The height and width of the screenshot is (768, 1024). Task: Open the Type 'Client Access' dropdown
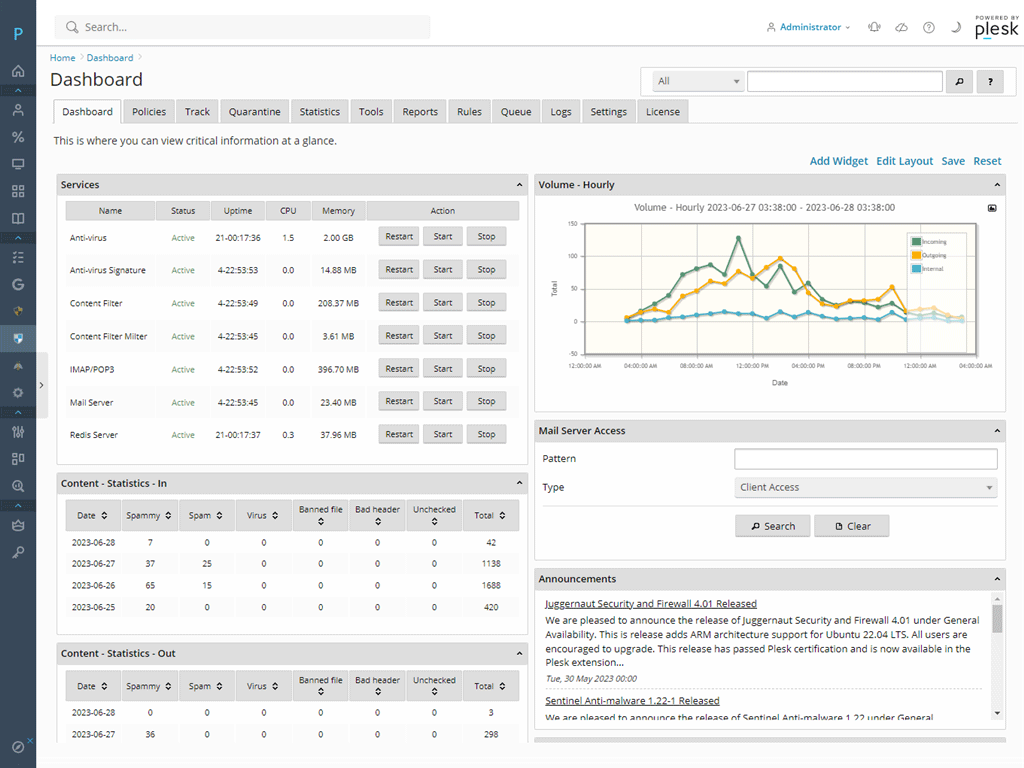click(865, 487)
